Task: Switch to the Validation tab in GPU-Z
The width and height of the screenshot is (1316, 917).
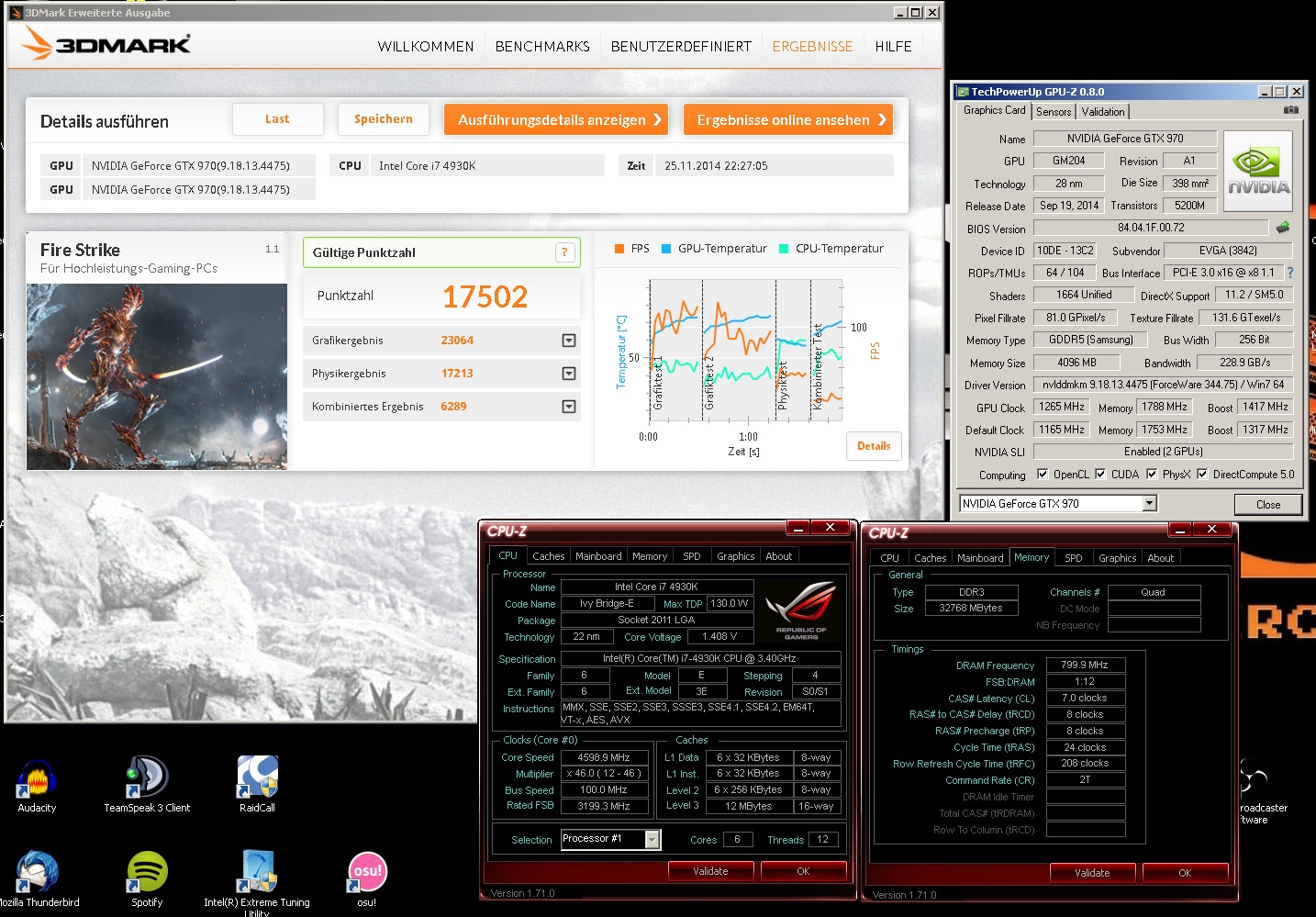Action: tap(1103, 111)
